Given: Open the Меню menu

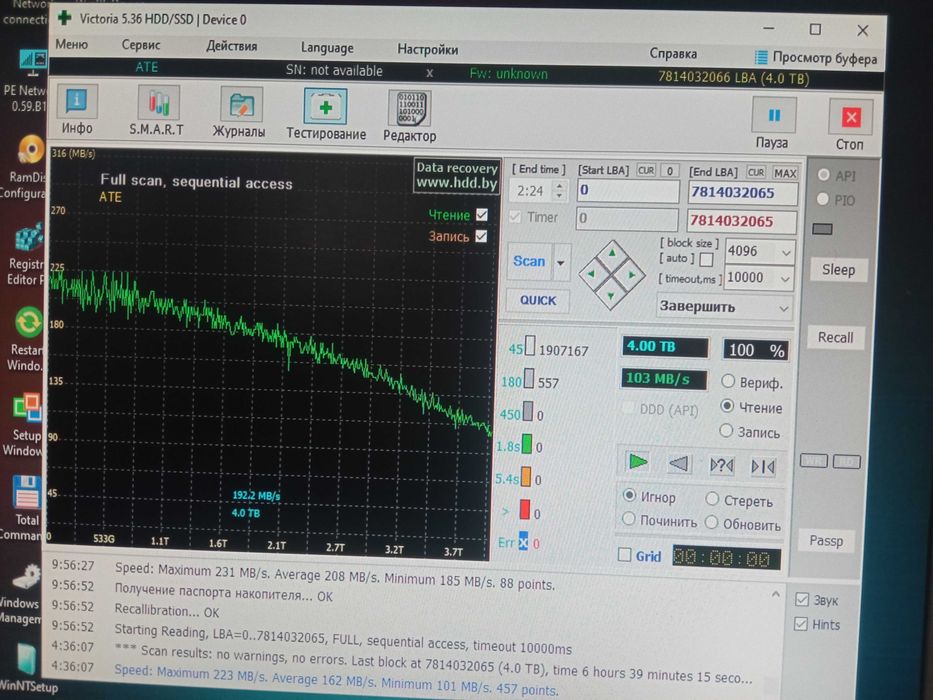Looking at the screenshot, I should point(71,44).
